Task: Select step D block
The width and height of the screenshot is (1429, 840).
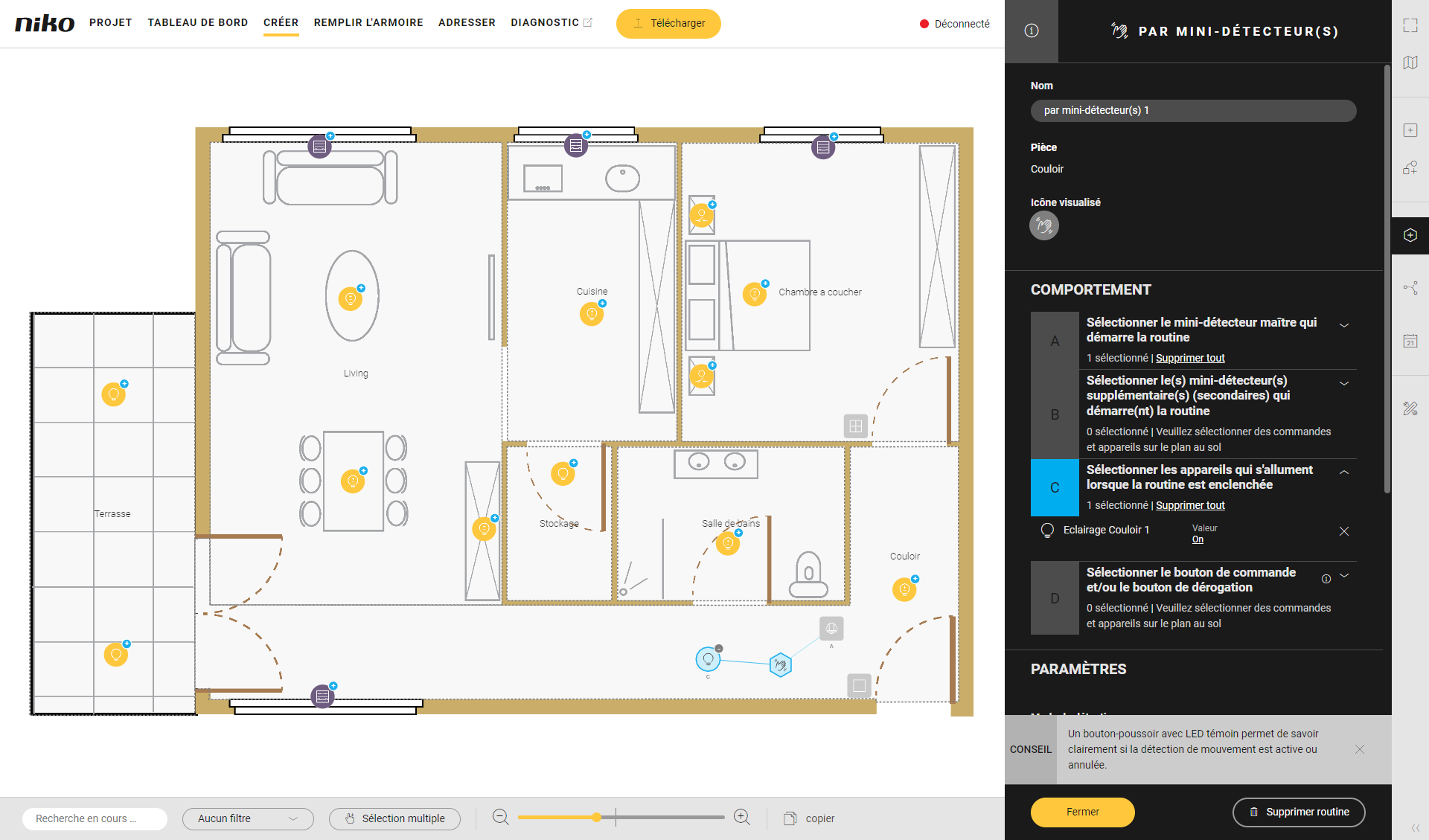Action: tap(1055, 598)
